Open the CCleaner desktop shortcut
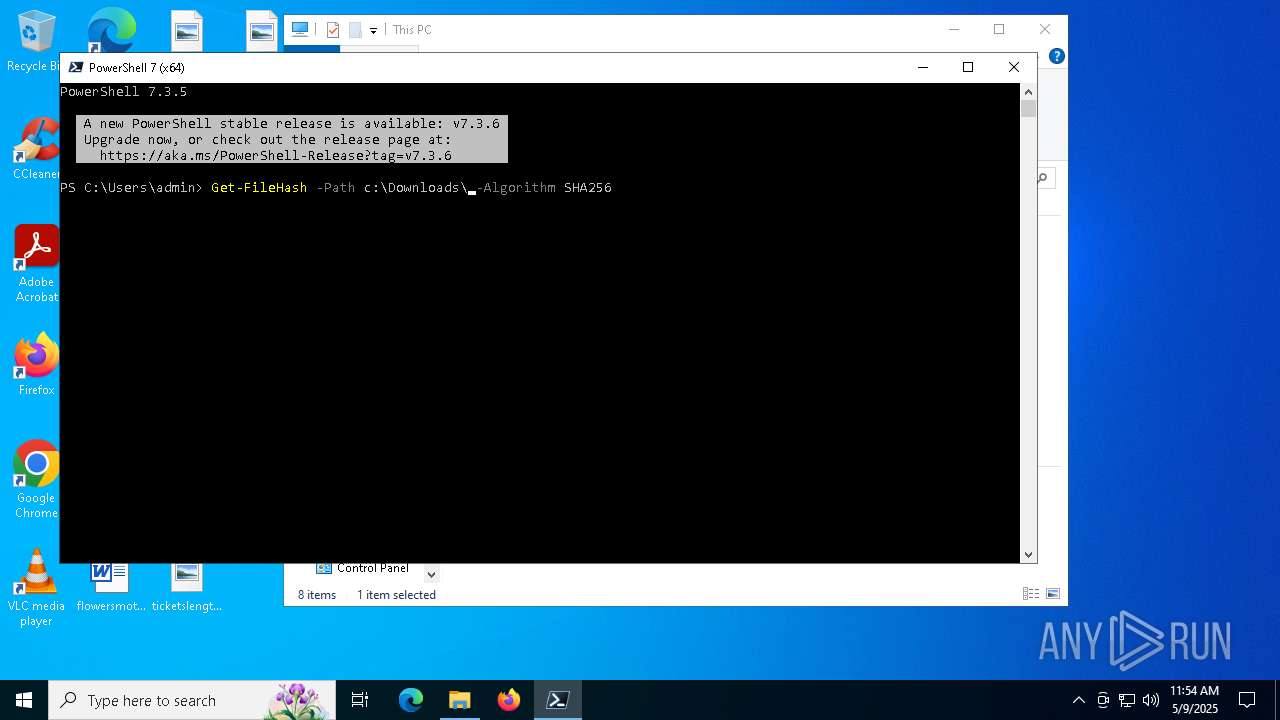1280x720 pixels. point(35,149)
